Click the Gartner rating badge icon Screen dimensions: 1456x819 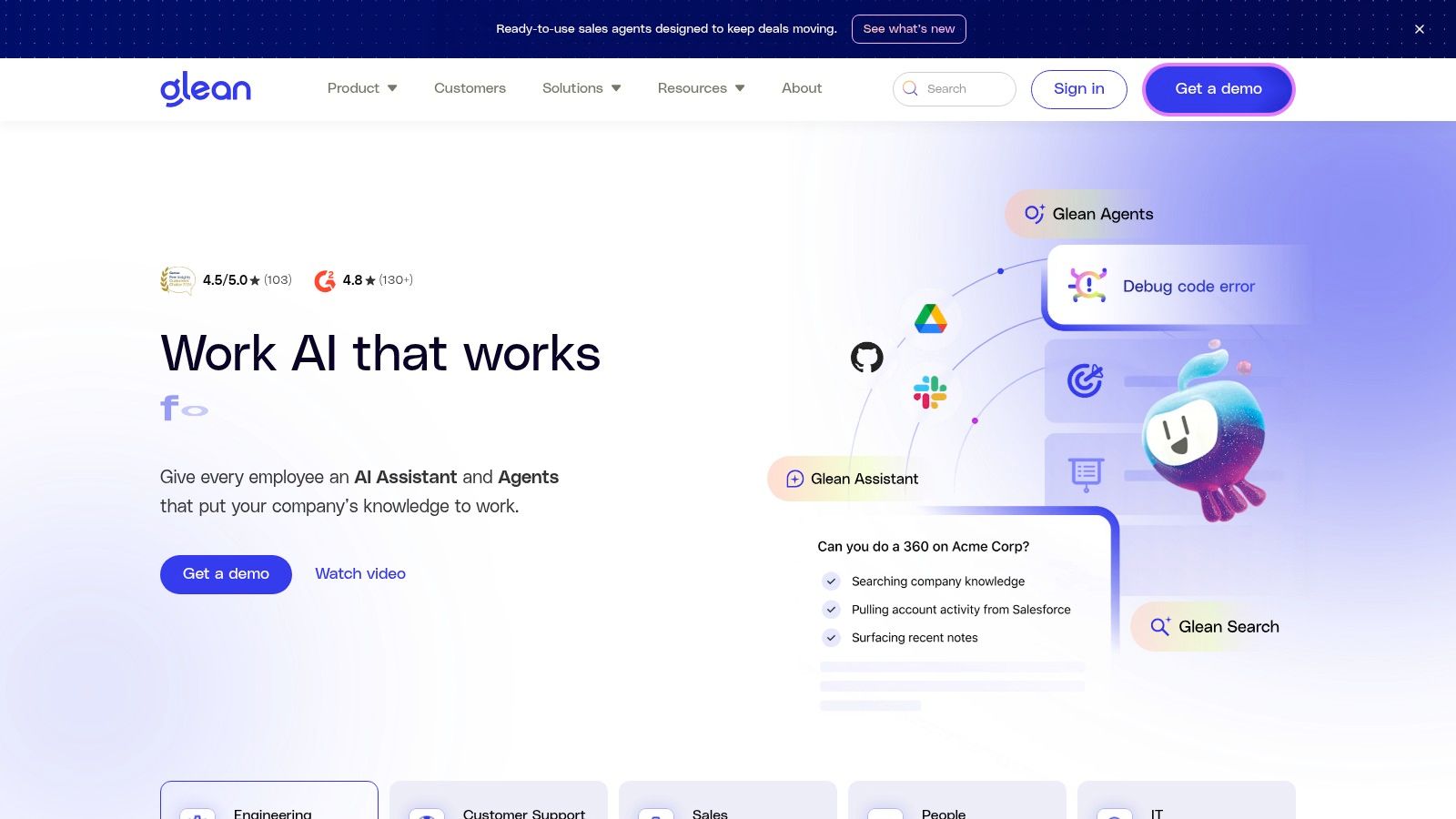[x=177, y=280]
